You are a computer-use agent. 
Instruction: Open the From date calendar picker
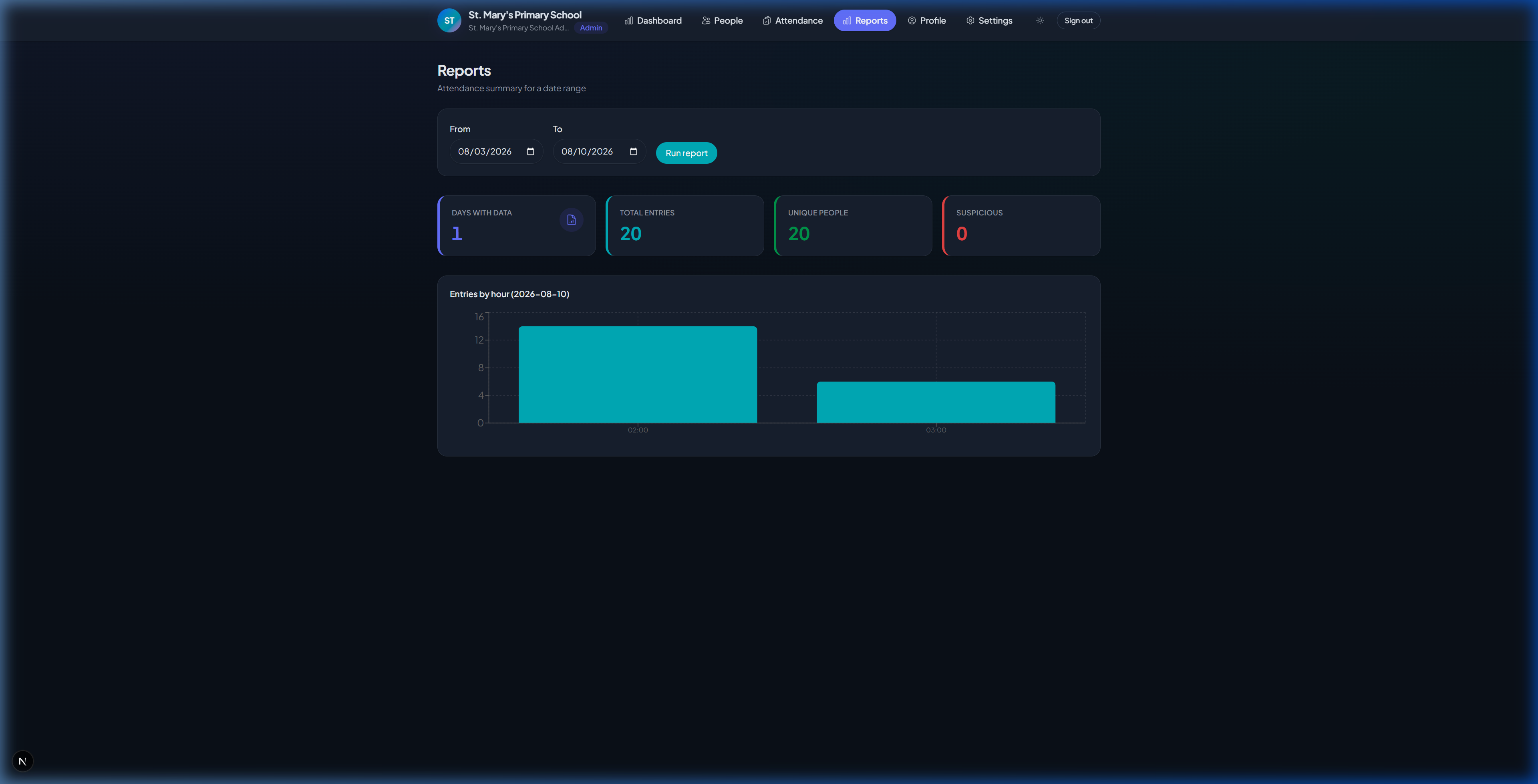coord(530,152)
